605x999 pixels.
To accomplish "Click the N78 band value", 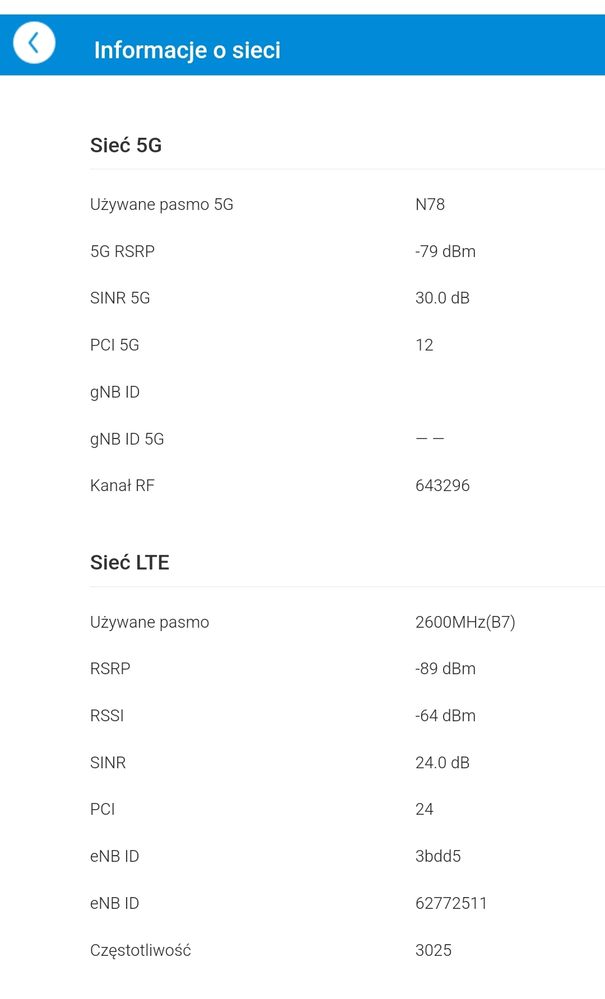I will 430,204.
